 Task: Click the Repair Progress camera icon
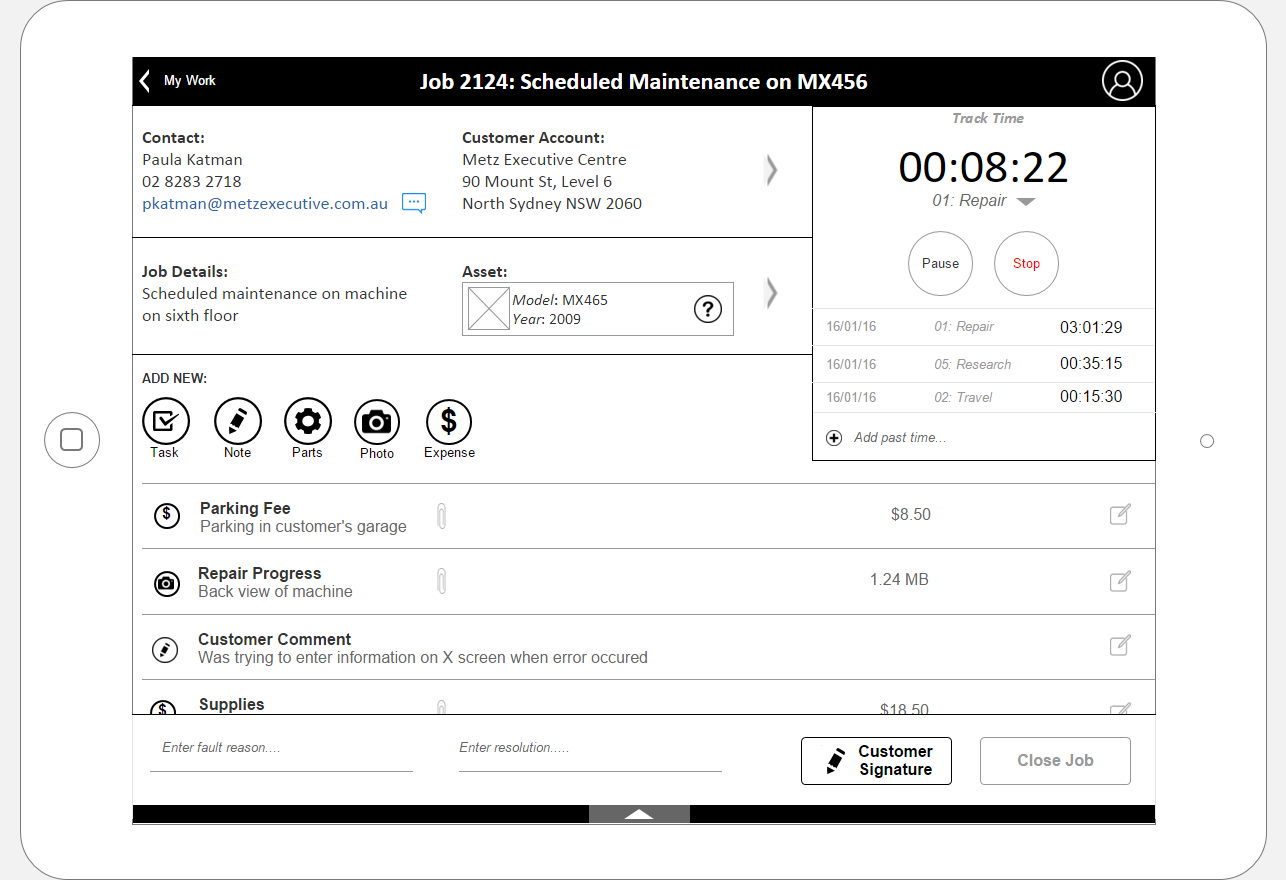coord(166,583)
